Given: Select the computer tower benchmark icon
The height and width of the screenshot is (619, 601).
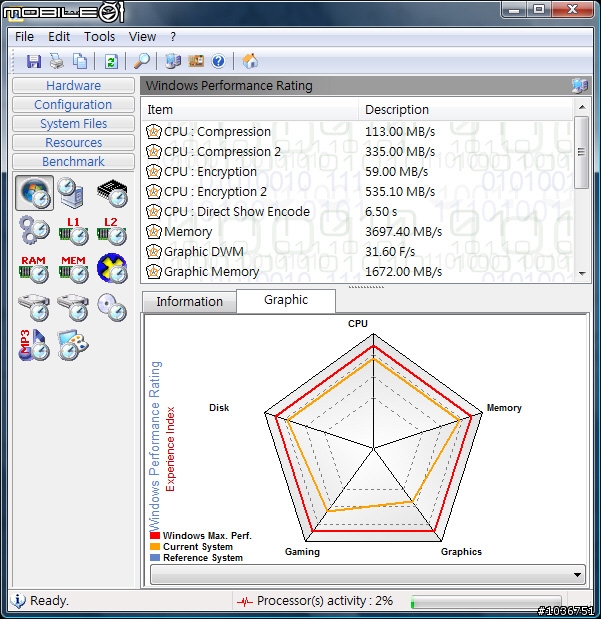Looking at the screenshot, I should coord(71,193).
